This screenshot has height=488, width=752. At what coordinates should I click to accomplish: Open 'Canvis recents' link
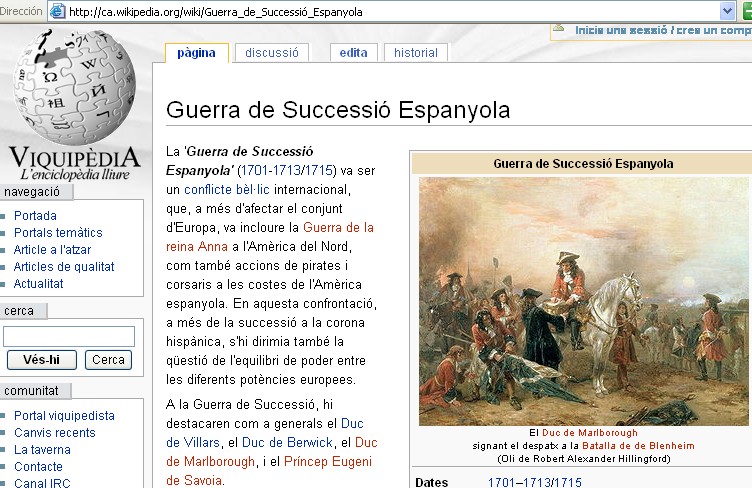[55, 432]
